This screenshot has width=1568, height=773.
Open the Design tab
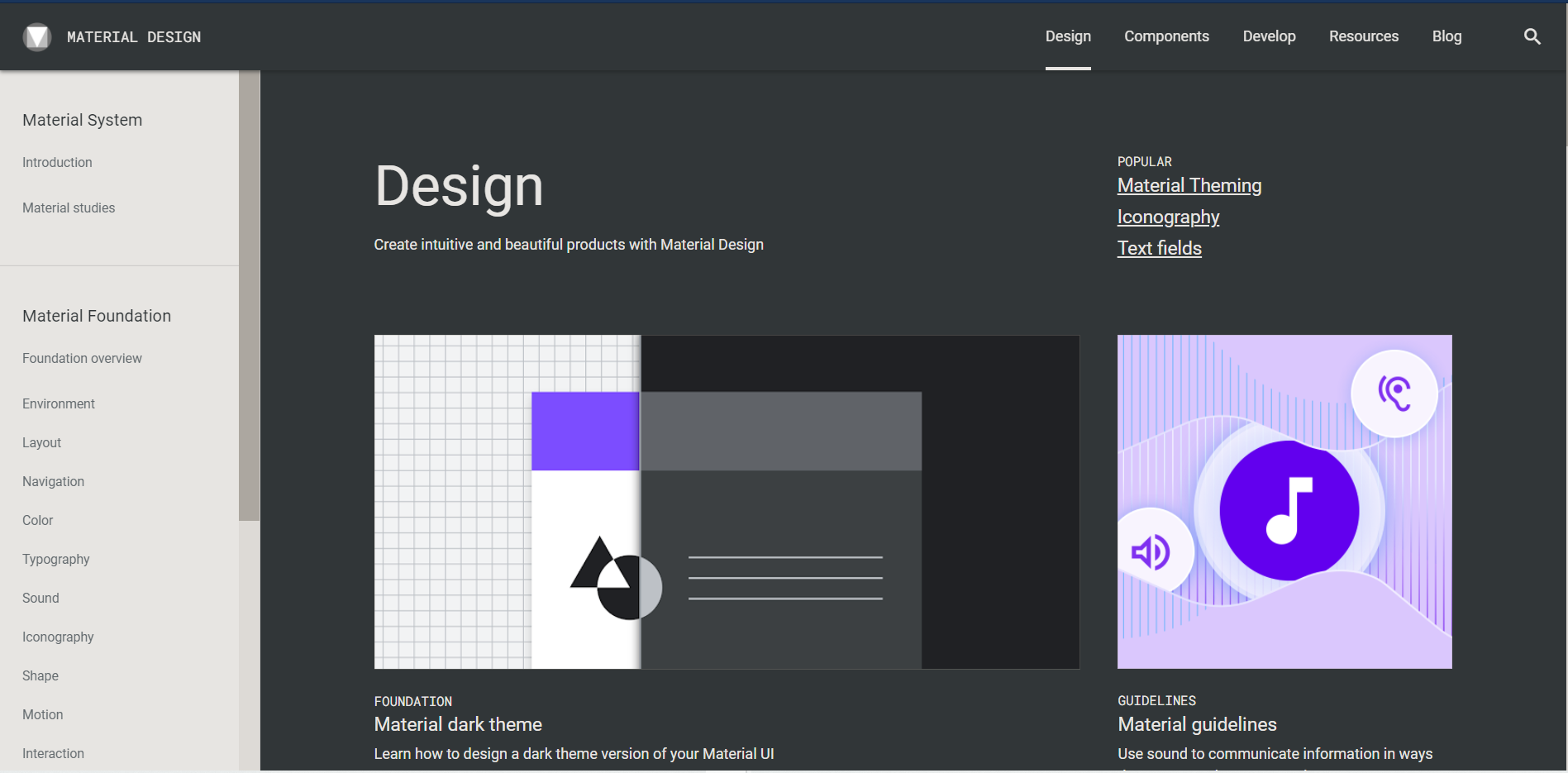[x=1068, y=36]
